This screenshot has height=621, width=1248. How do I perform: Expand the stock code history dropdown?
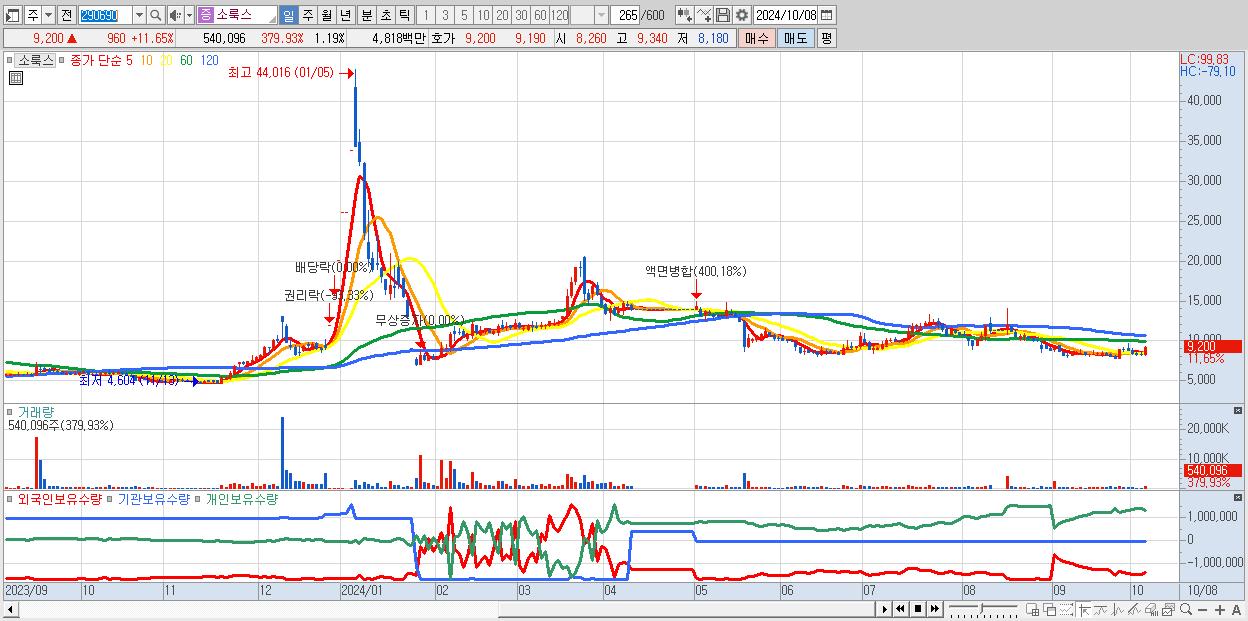pos(139,15)
